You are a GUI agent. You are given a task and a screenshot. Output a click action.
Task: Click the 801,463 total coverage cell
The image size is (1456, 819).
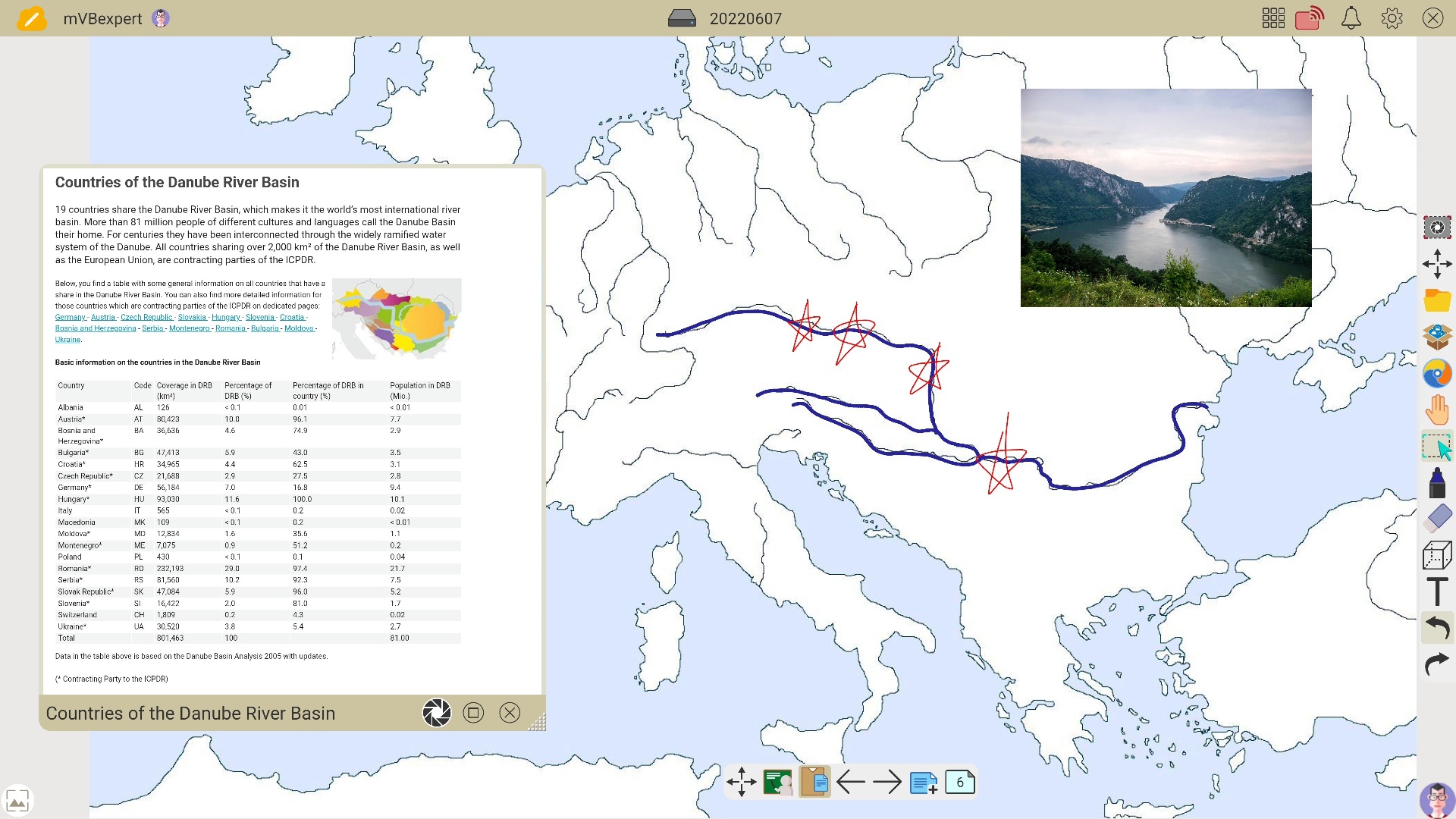(x=170, y=638)
